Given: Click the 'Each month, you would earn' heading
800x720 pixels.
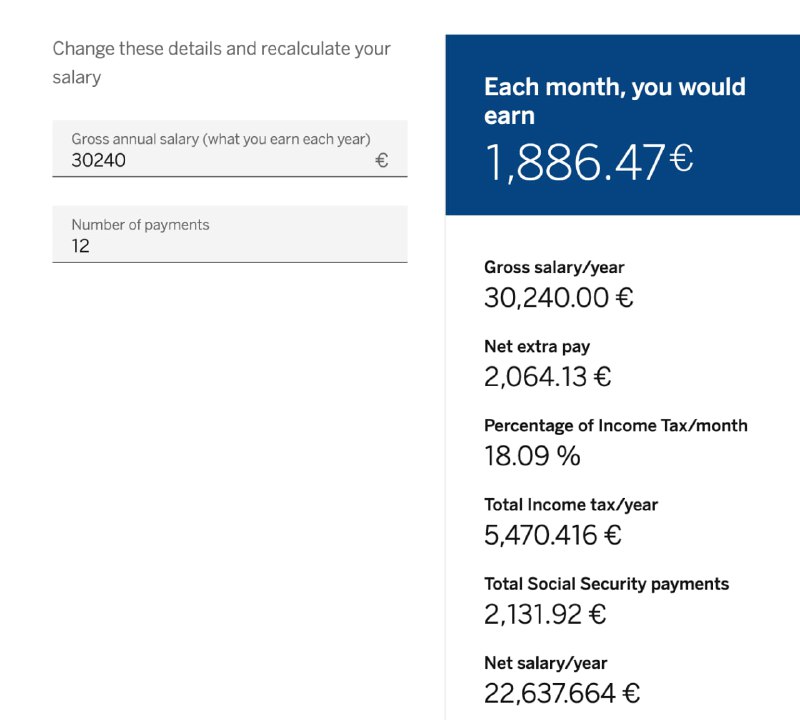Looking at the screenshot, I should [x=615, y=101].
